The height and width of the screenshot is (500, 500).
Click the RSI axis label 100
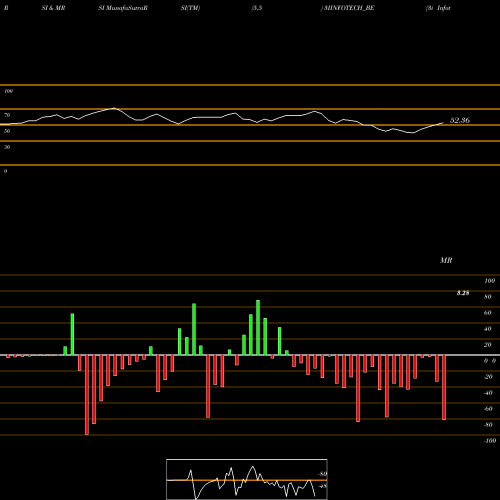click(9, 91)
